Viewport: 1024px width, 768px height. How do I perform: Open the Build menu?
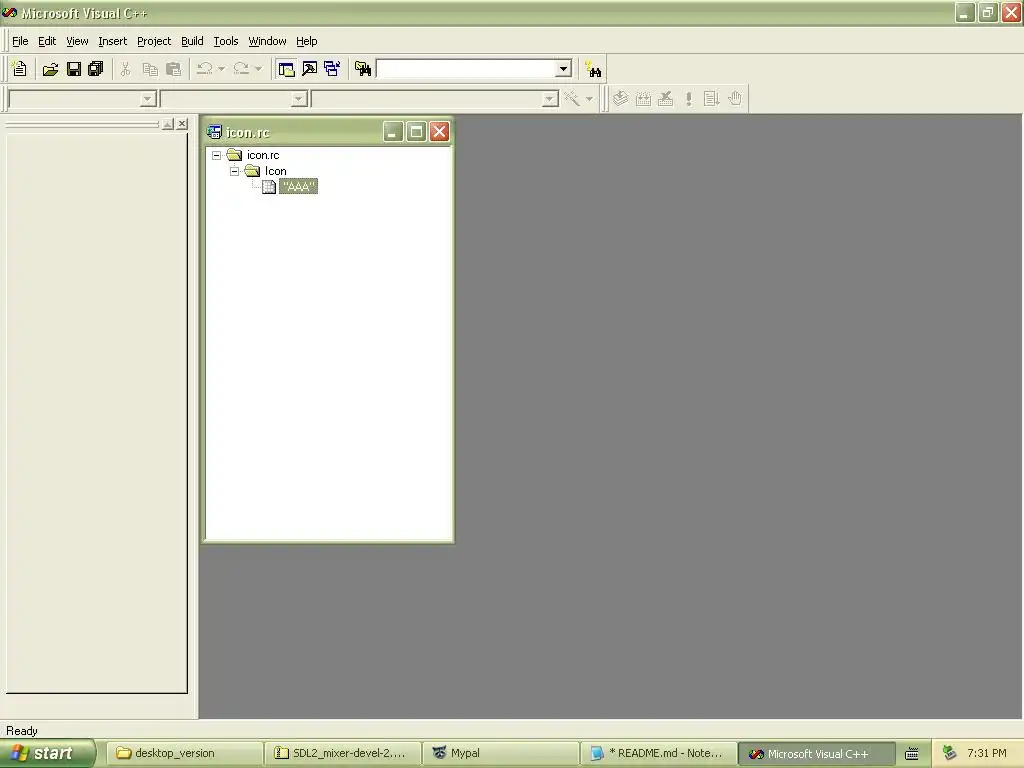(x=192, y=41)
